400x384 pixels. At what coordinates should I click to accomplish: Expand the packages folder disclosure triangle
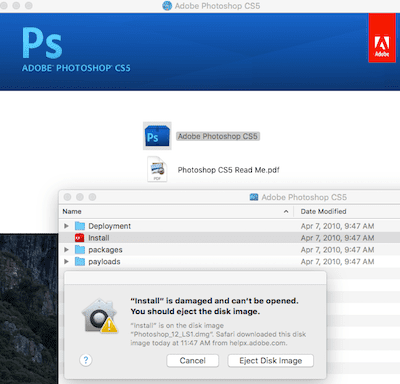click(66, 250)
